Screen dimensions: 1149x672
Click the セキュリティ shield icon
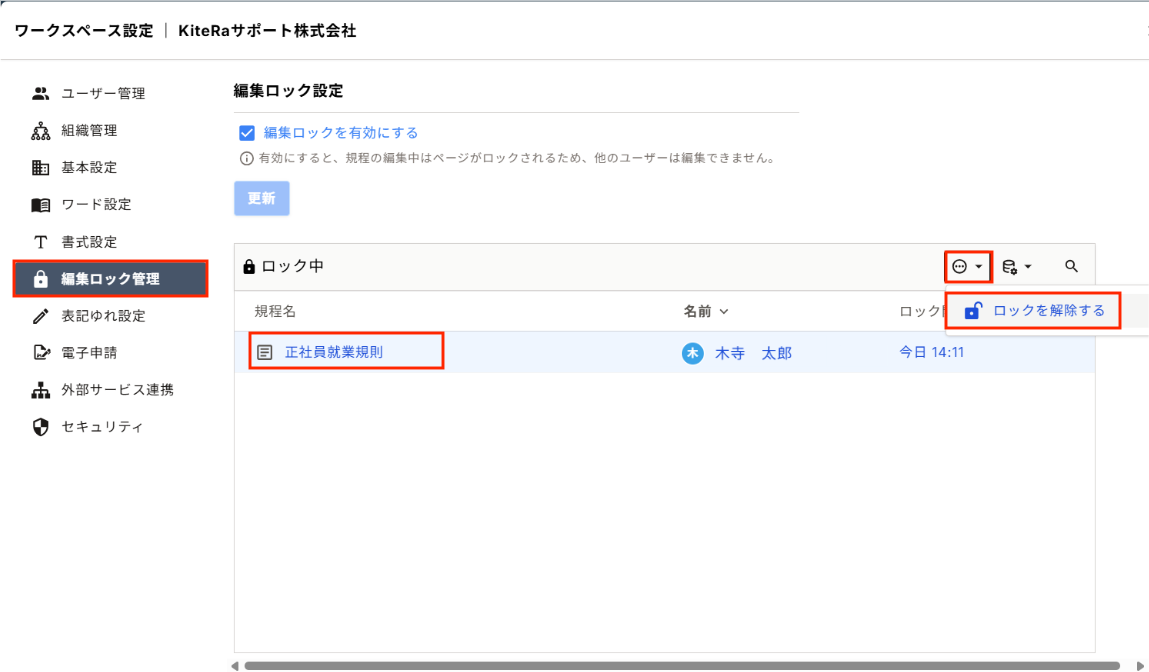click(40, 427)
